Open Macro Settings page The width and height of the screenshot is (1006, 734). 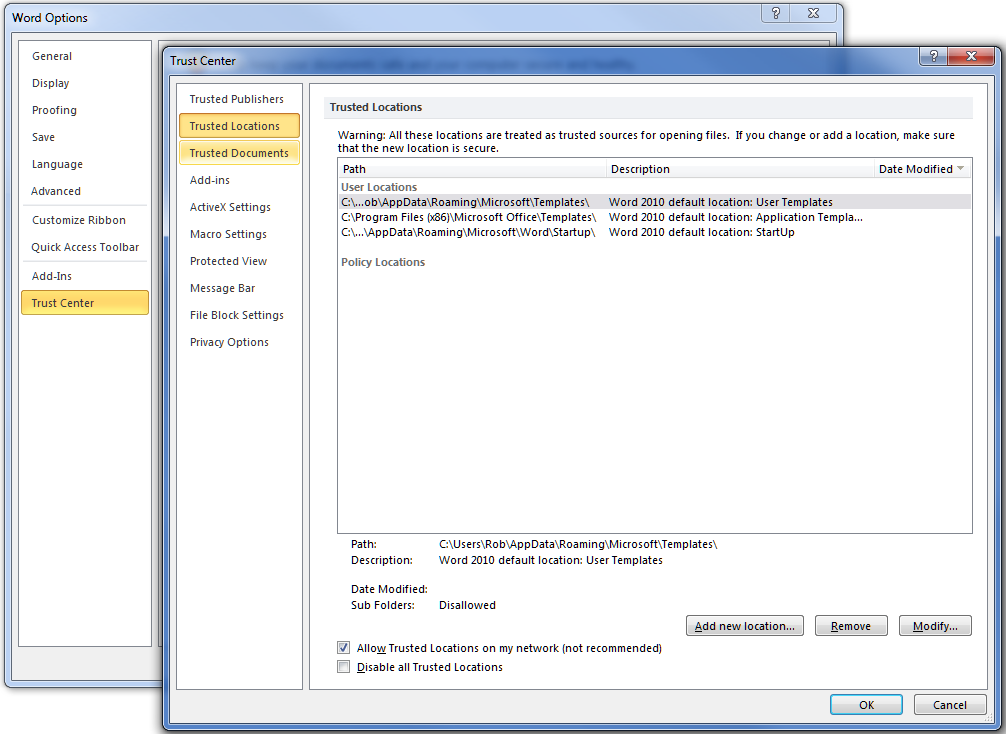tap(228, 234)
